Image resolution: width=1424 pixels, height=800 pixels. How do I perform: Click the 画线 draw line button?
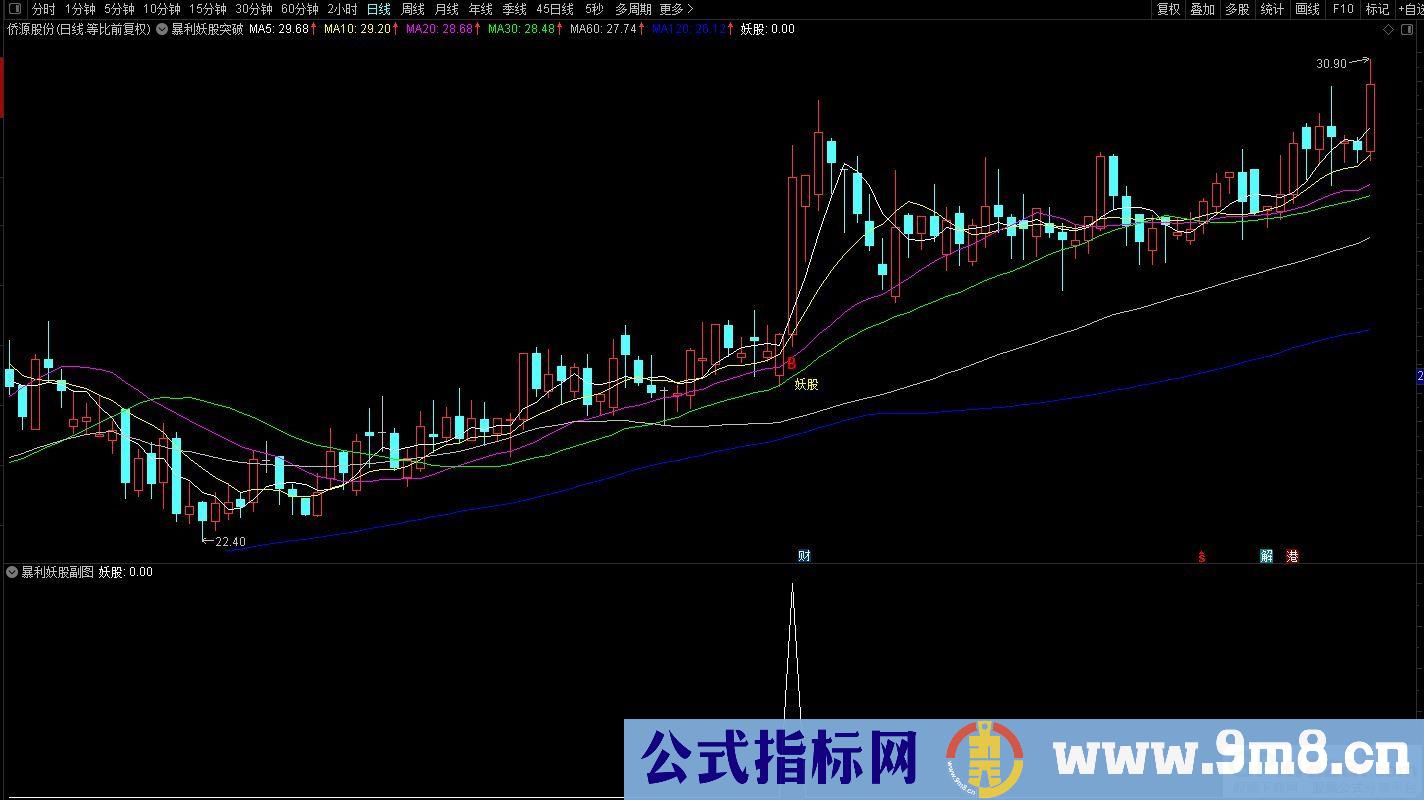click(x=1307, y=9)
